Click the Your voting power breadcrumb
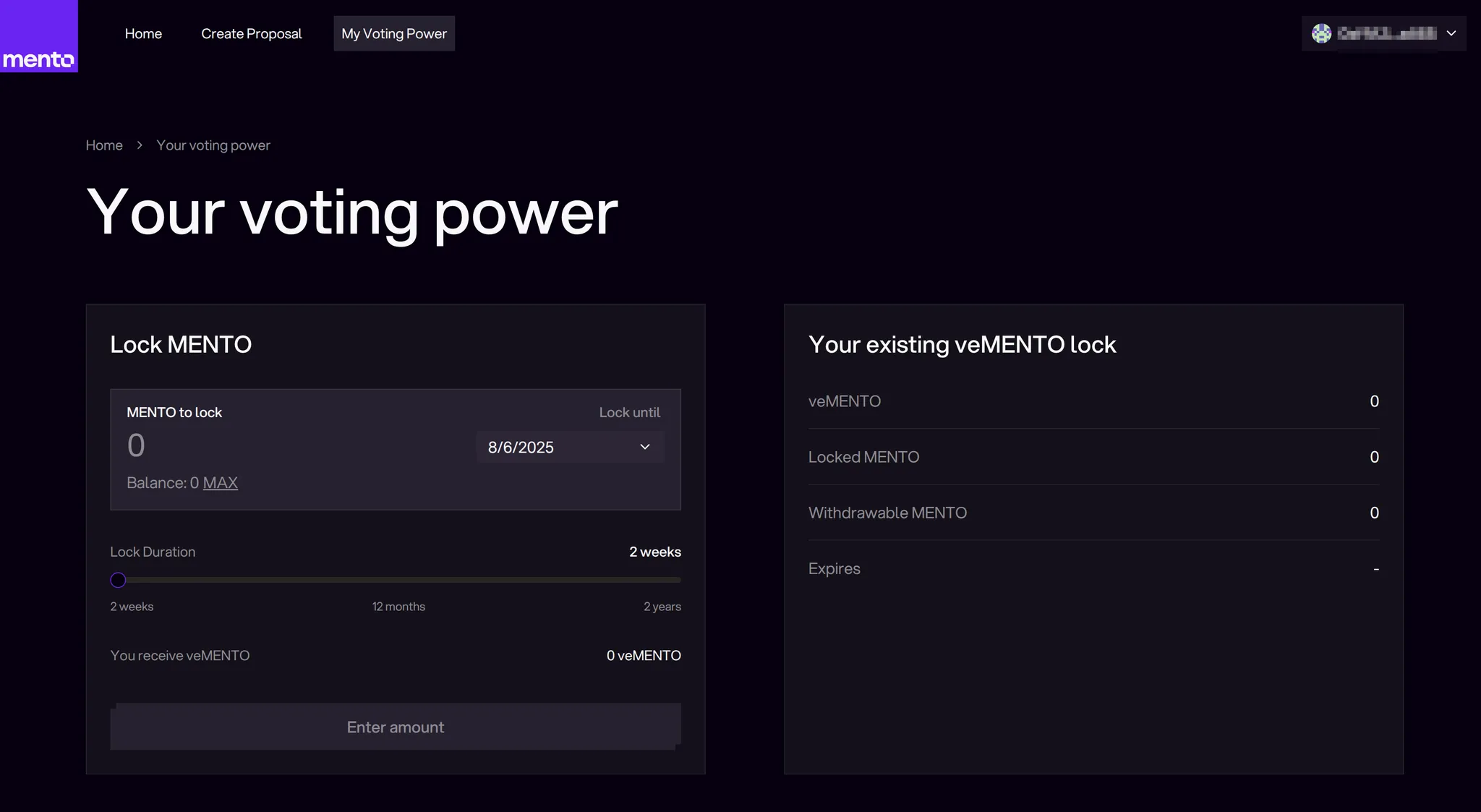Screen dimensions: 1481x812 point(213,145)
